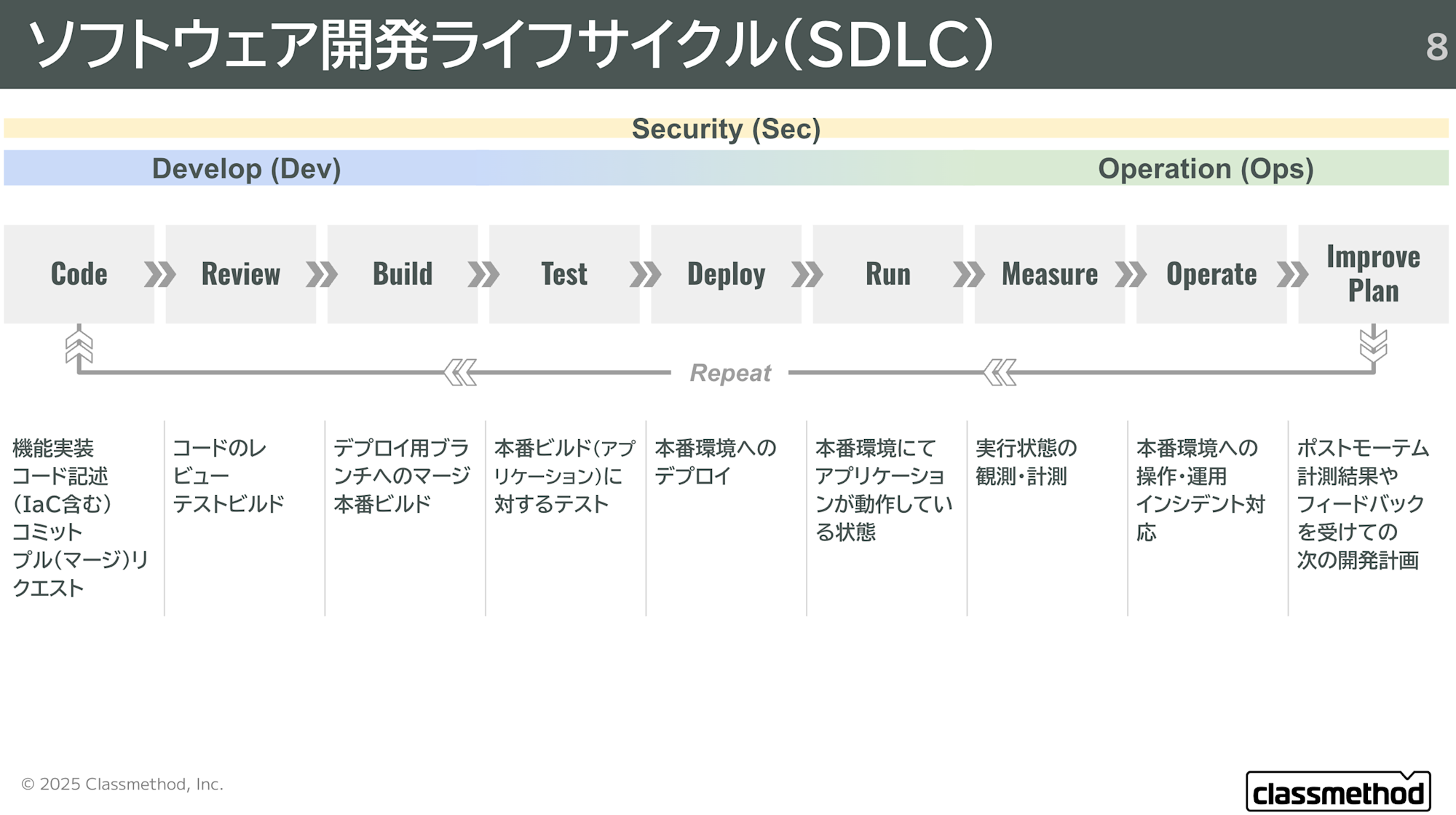The width and height of the screenshot is (1456, 815).
Task: Click the Code stage box
Action: pyautogui.click(x=79, y=274)
